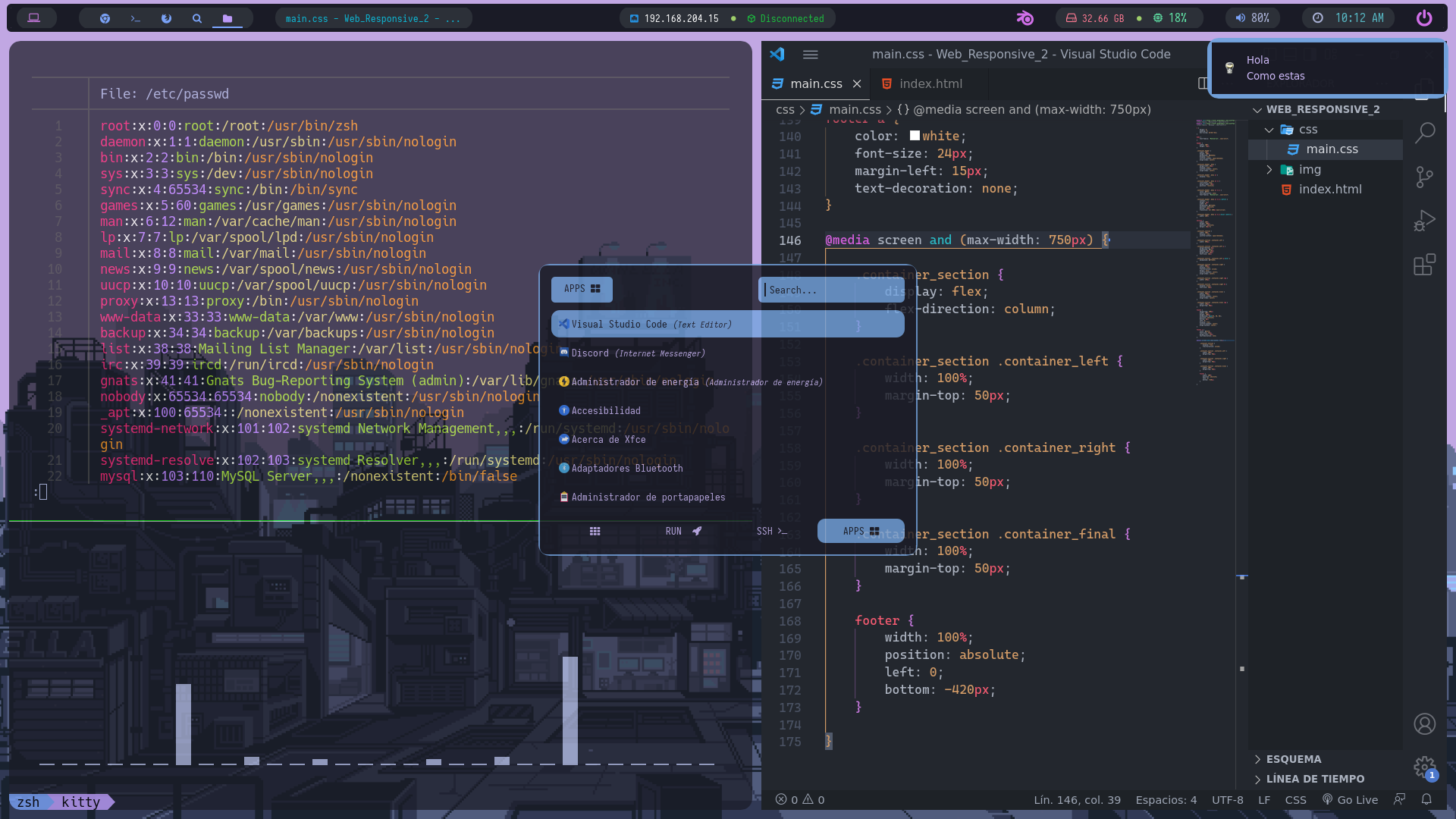Open the Manage gear icon

1424,767
